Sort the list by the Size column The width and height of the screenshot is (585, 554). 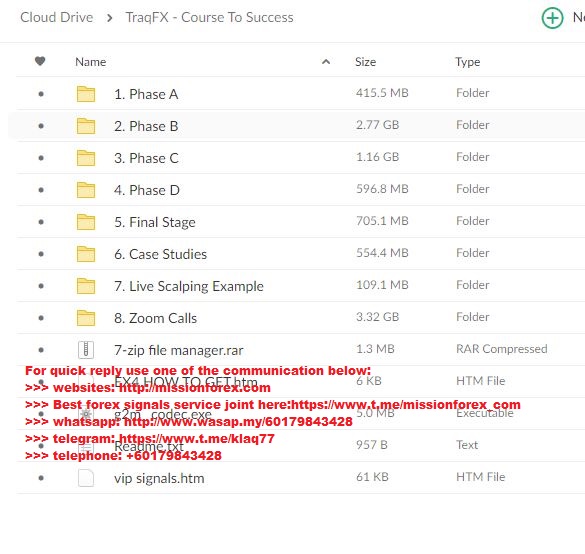(x=365, y=62)
